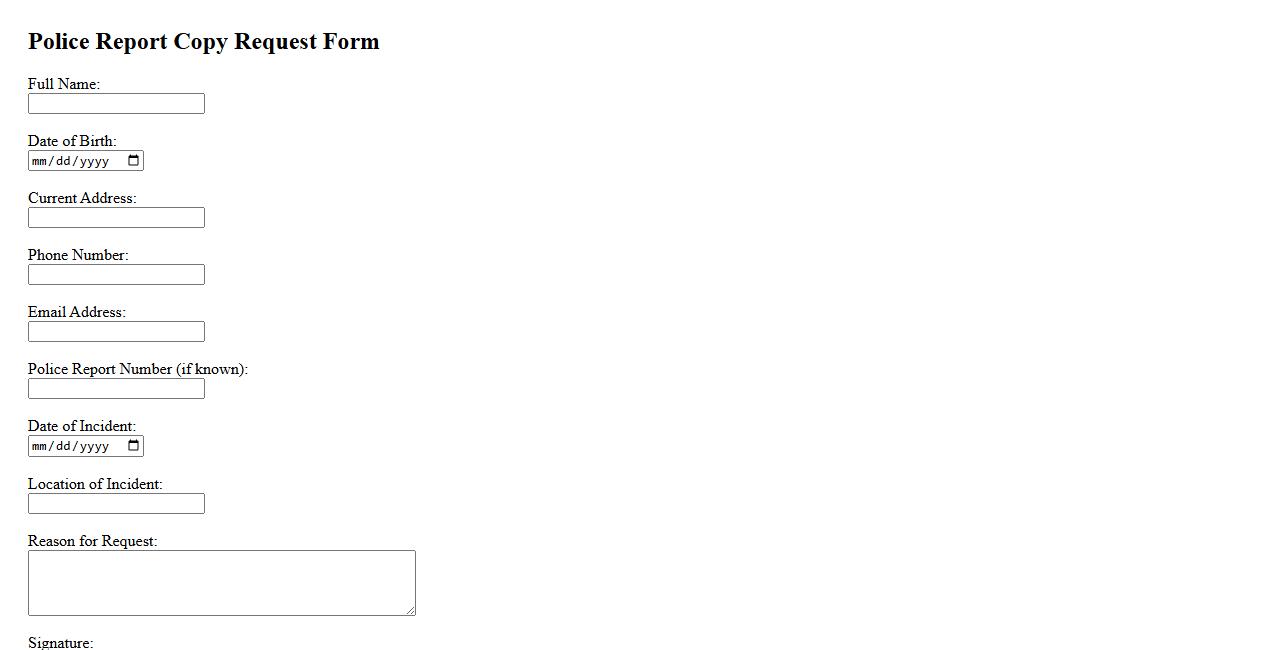Click the resize handle of the Reason textarea
Viewport: 1278px width, 650px height.
[x=410, y=610]
